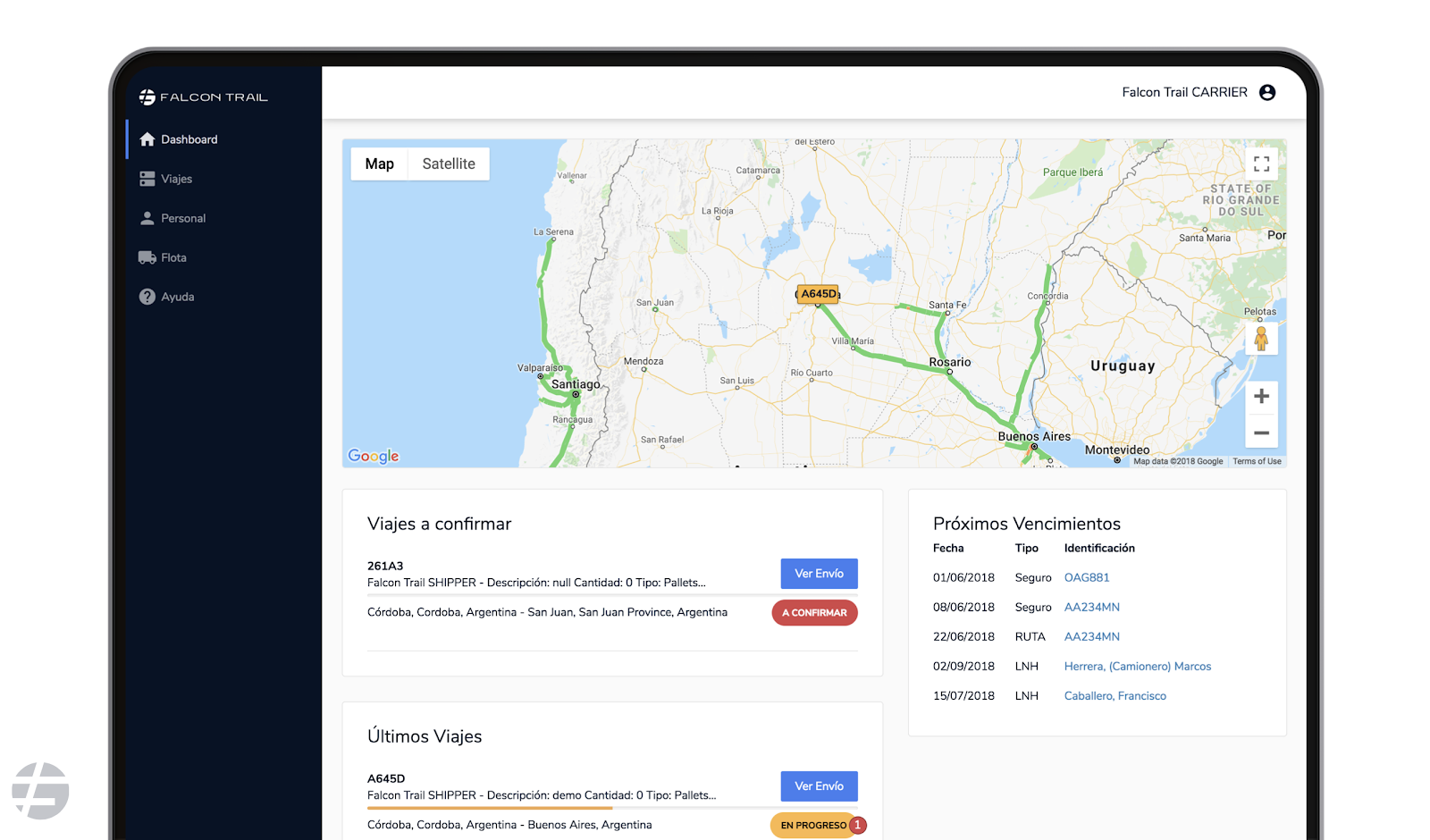Image resolution: width=1430 pixels, height=840 pixels.
Task: Open AA234MN link dated 08/06/2018
Action: [x=1092, y=607]
